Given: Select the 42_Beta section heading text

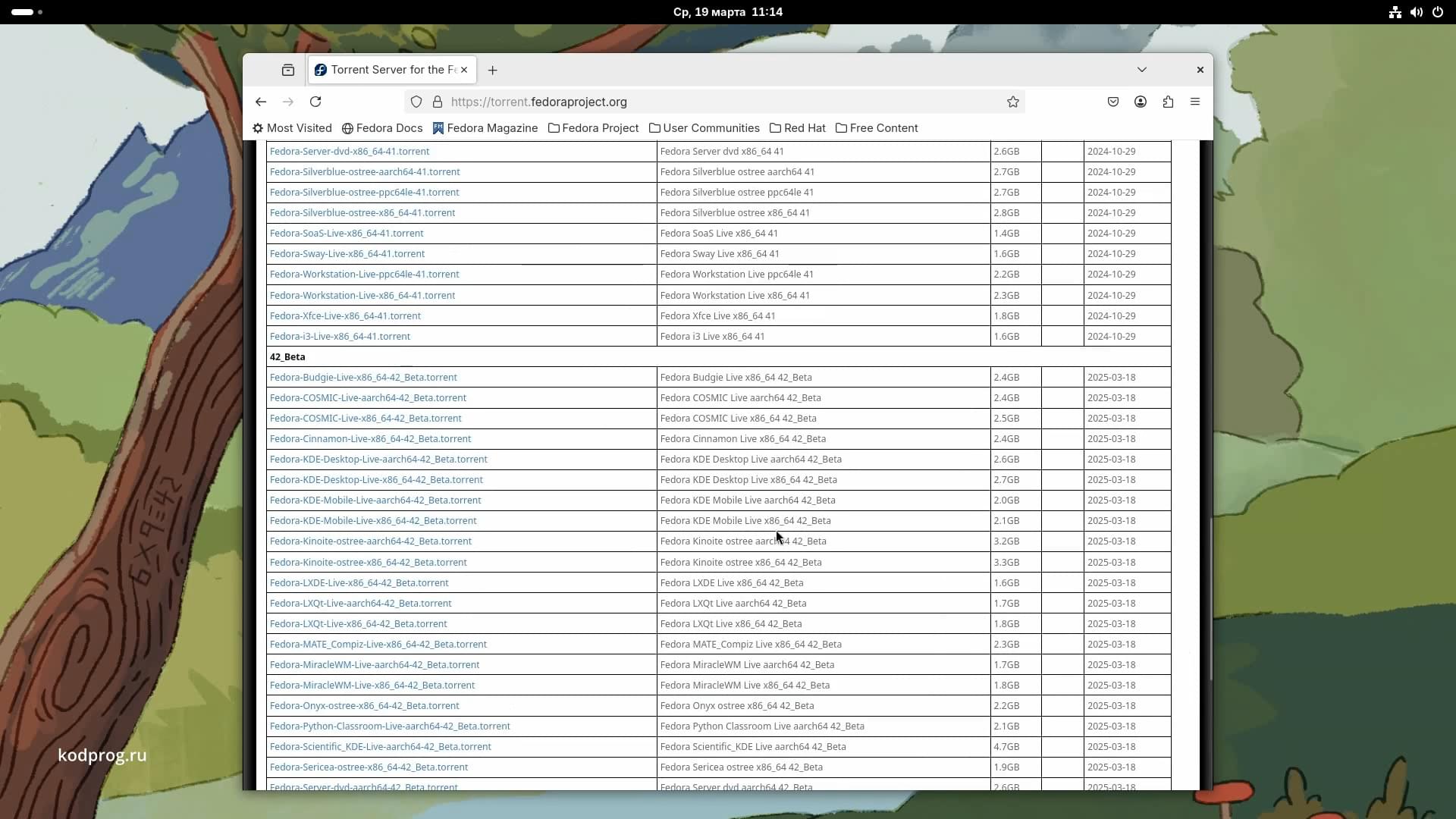Looking at the screenshot, I should (x=287, y=357).
